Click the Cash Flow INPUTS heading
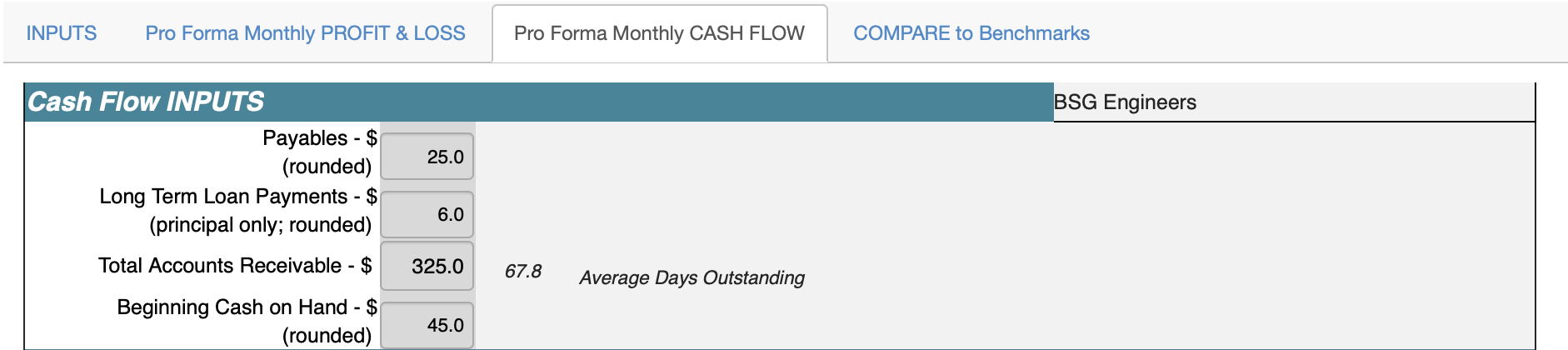 point(146,102)
